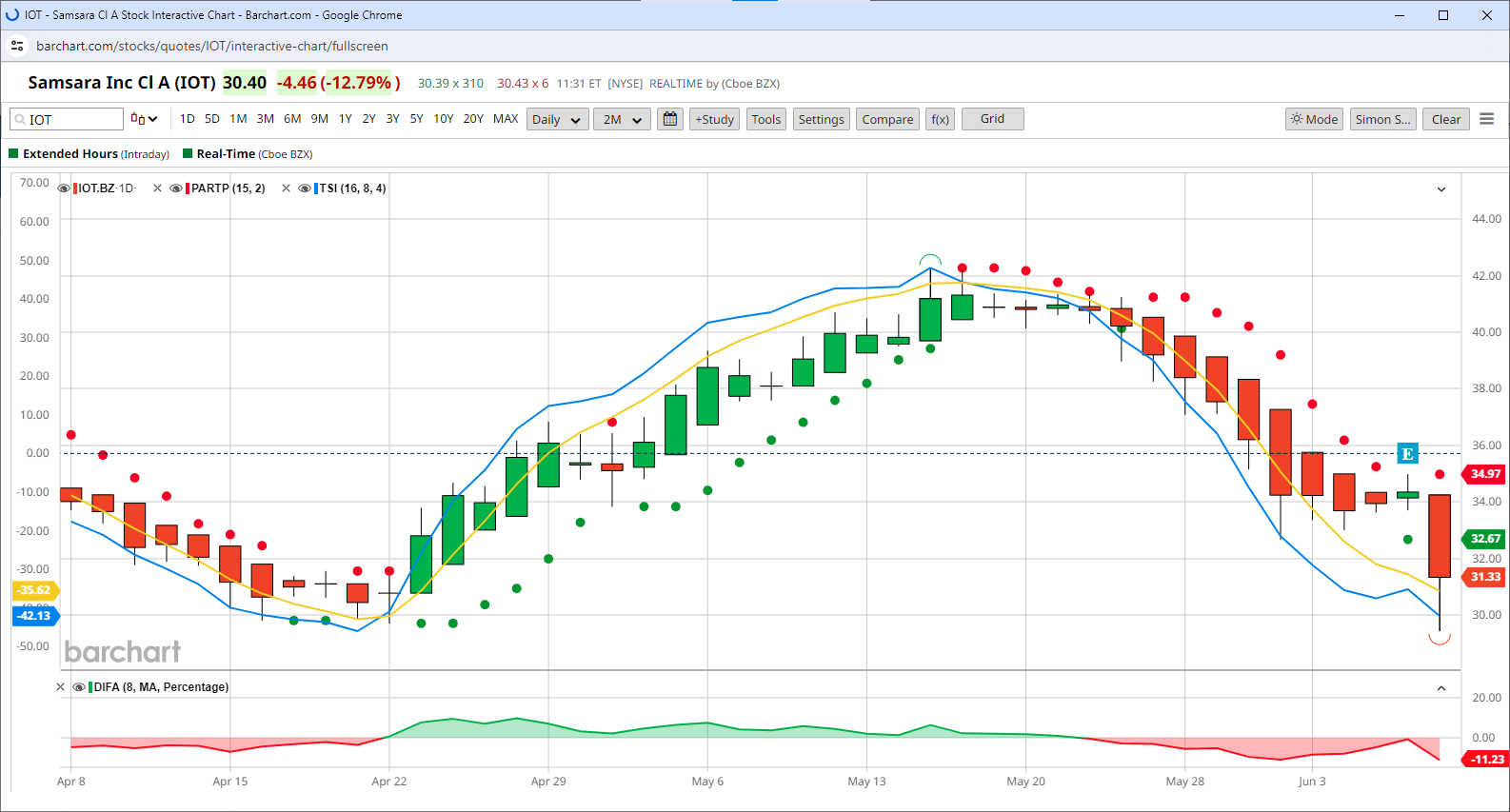Toggle visibility of IOT.BZ price series
Viewport: 1510px width, 812px height.
click(64, 188)
